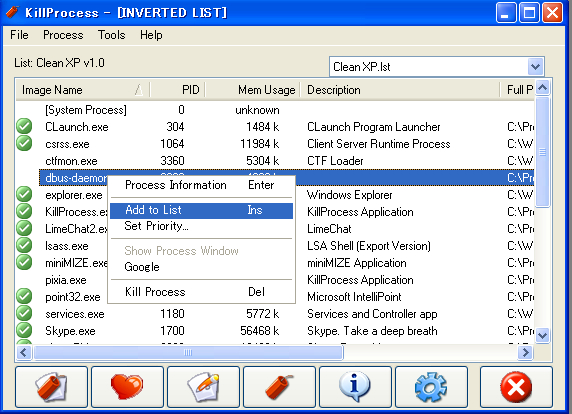Click the CLaunch.exe image name
Screen dimensions: 572x414
pyautogui.click(x=77, y=127)
